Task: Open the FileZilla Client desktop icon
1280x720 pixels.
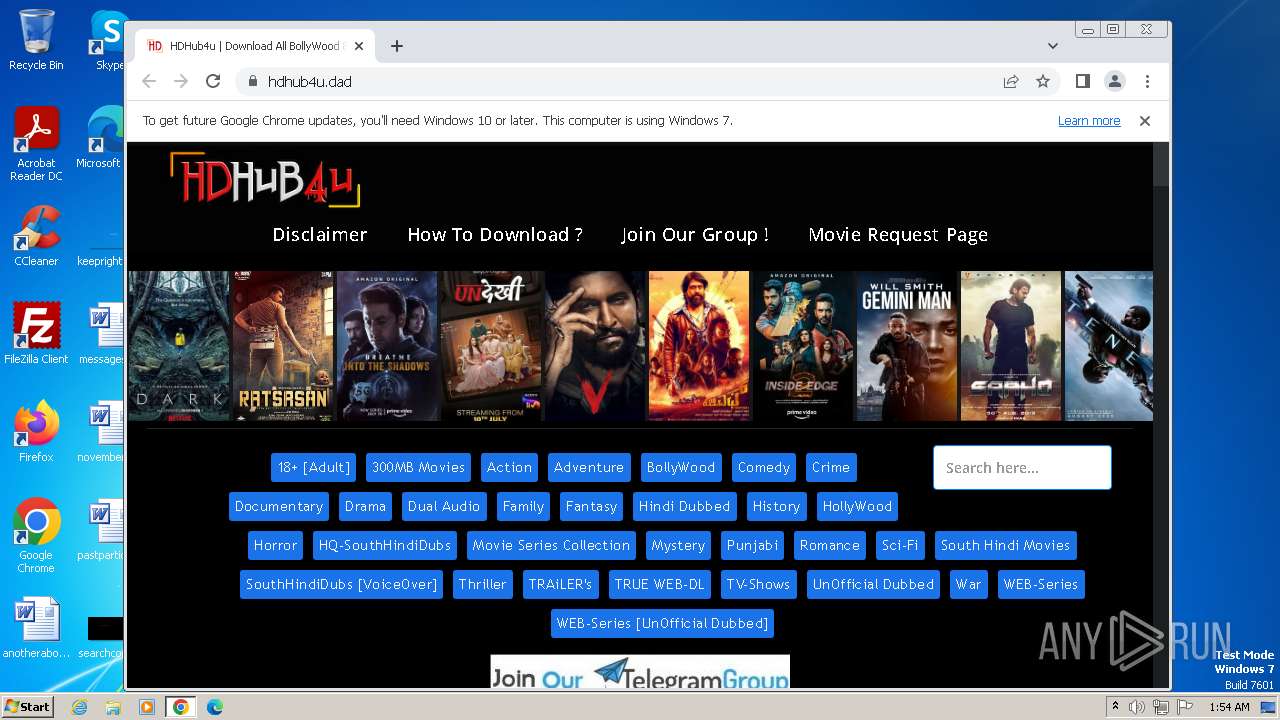Action: [36, 334]
